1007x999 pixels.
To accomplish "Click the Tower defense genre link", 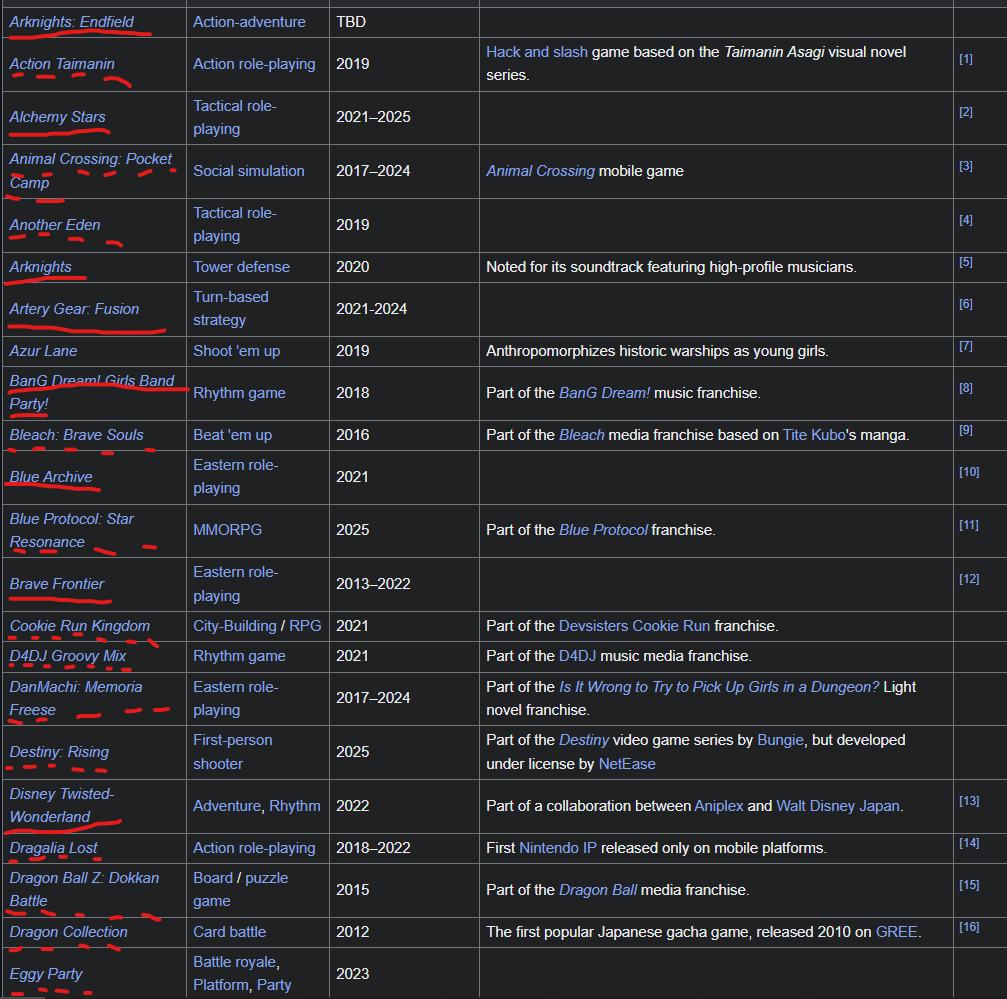I will (x=241, y=267).
